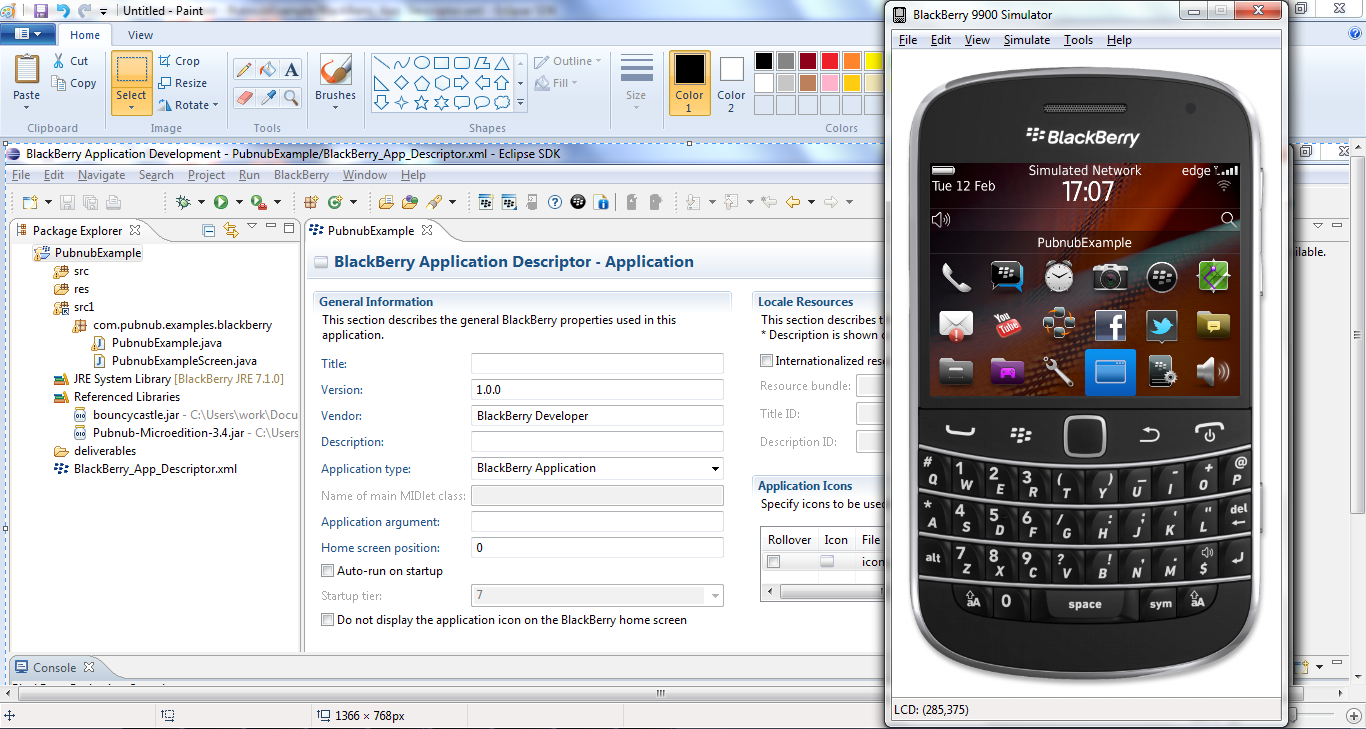
Task: Enable Auto-run on startup checkbox
Action: point(327,571)
